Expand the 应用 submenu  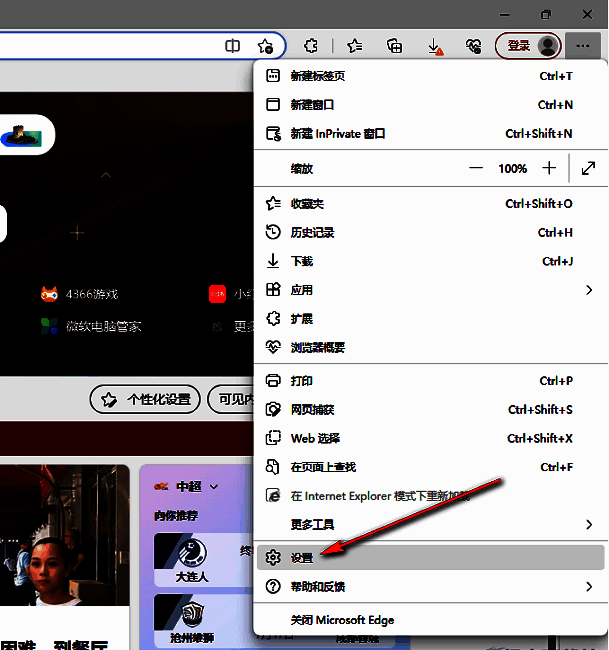[x=430, y=290]
